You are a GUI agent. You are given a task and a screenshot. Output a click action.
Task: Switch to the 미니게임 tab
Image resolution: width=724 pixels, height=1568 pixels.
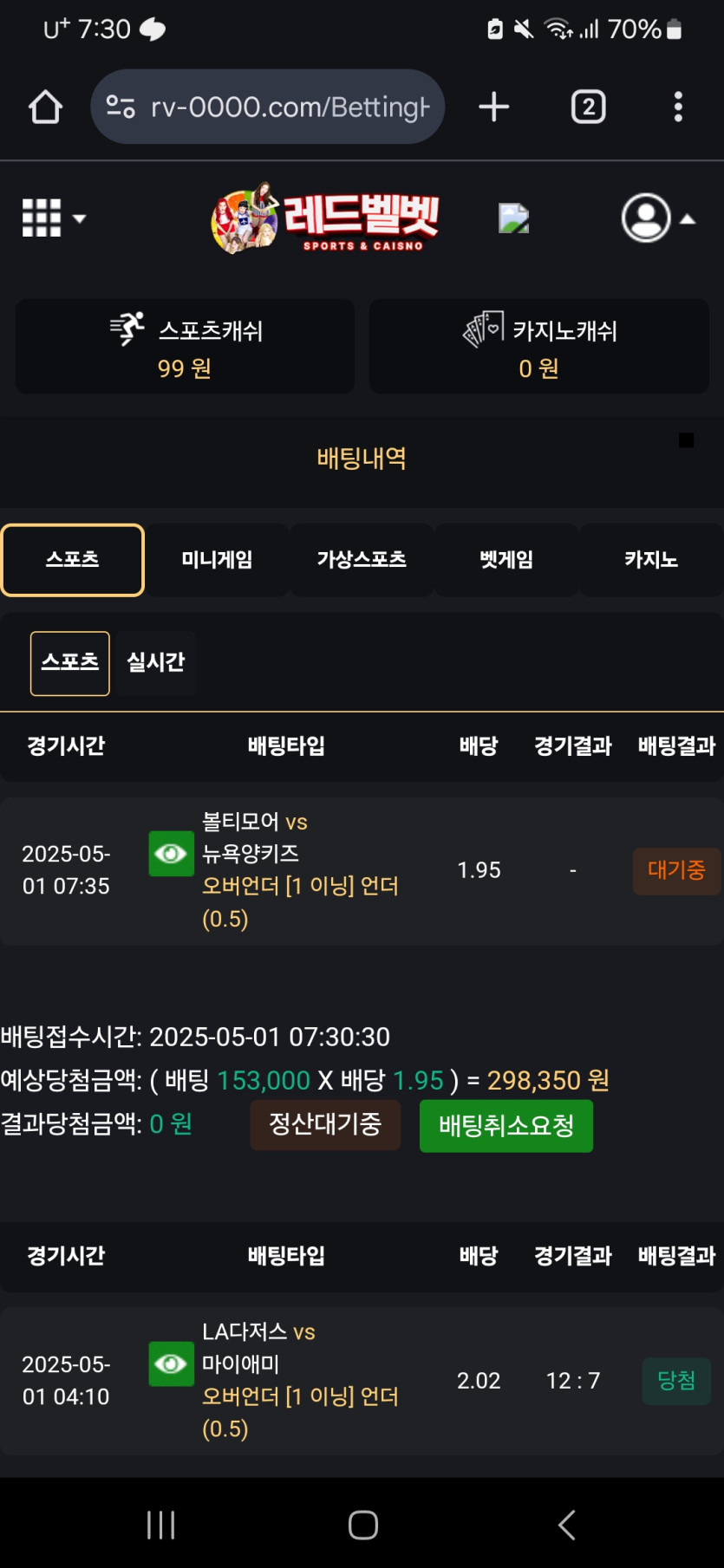(x=217, y=560)
